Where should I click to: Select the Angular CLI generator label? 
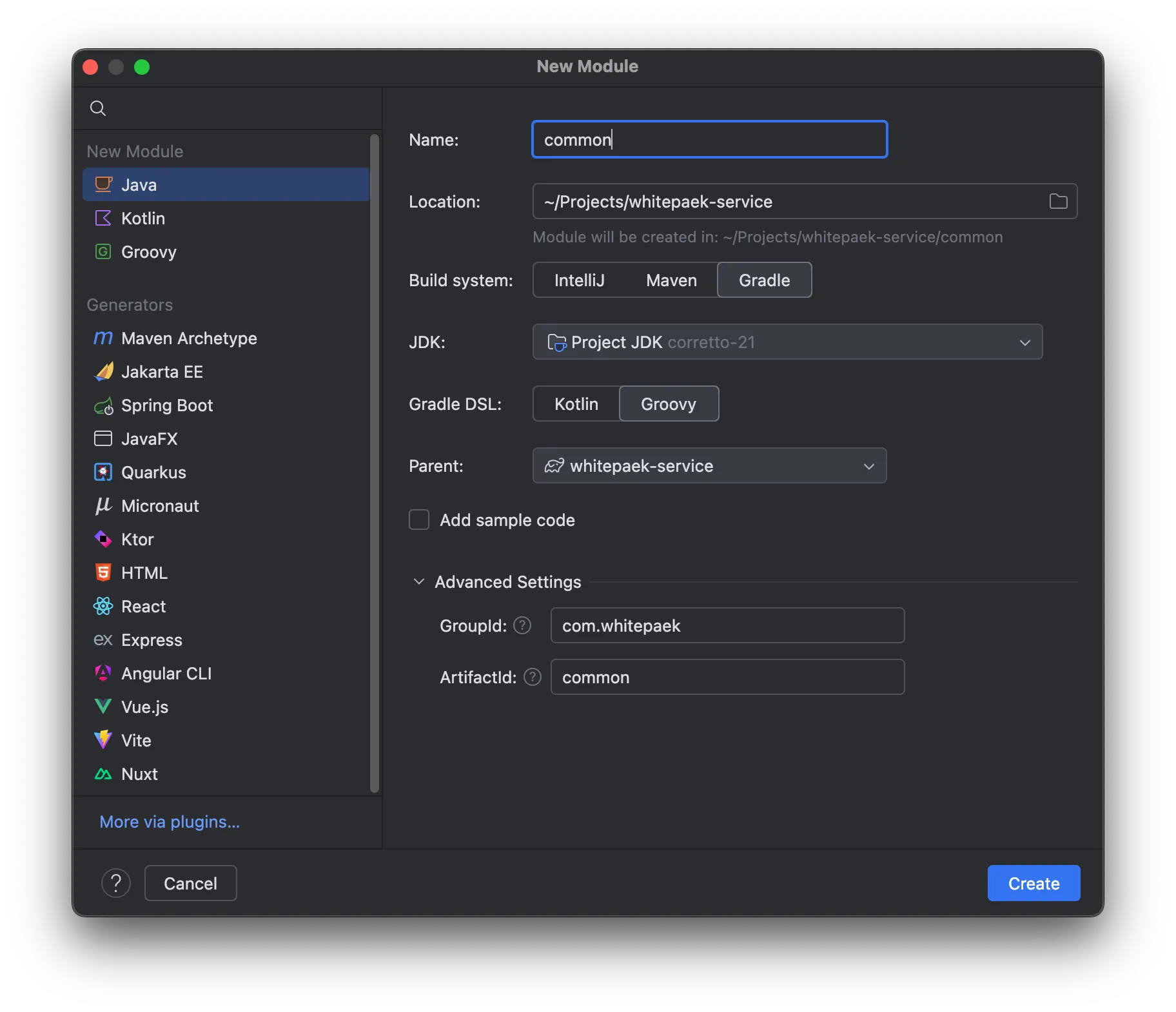point(166,673)
